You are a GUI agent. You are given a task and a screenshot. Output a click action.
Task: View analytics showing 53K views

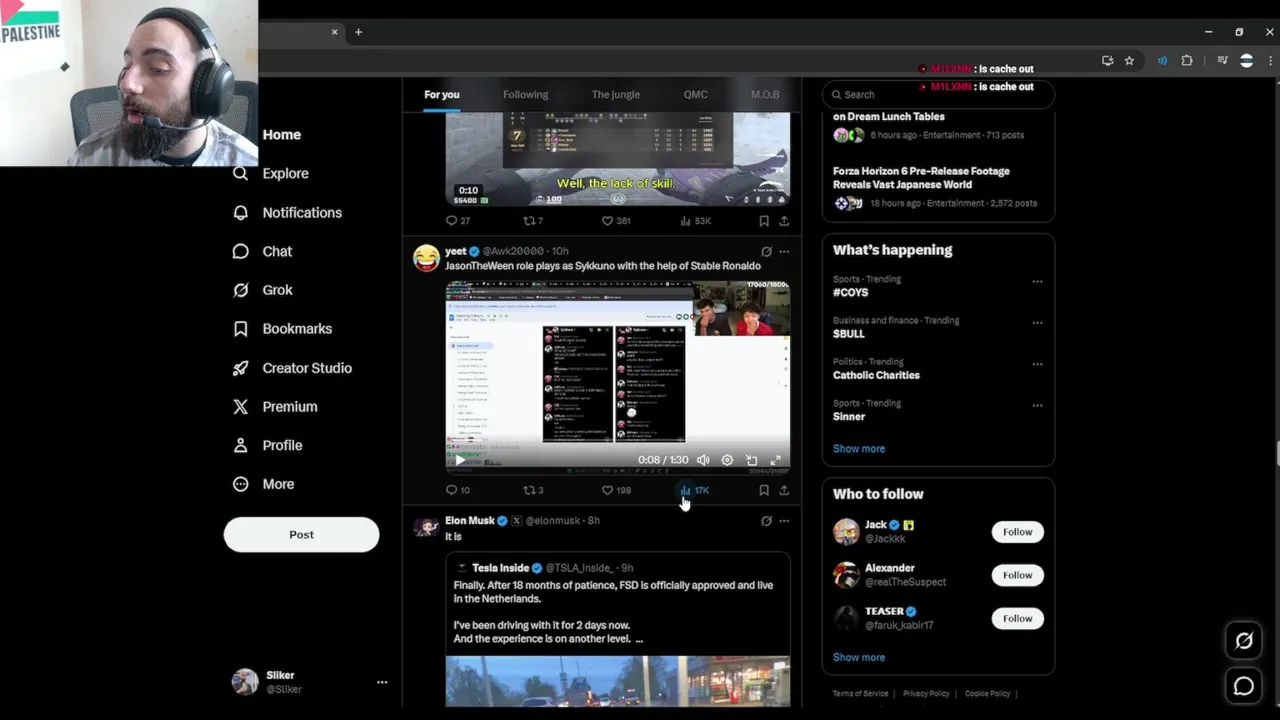pyautogui.click(x=695, y=220)
